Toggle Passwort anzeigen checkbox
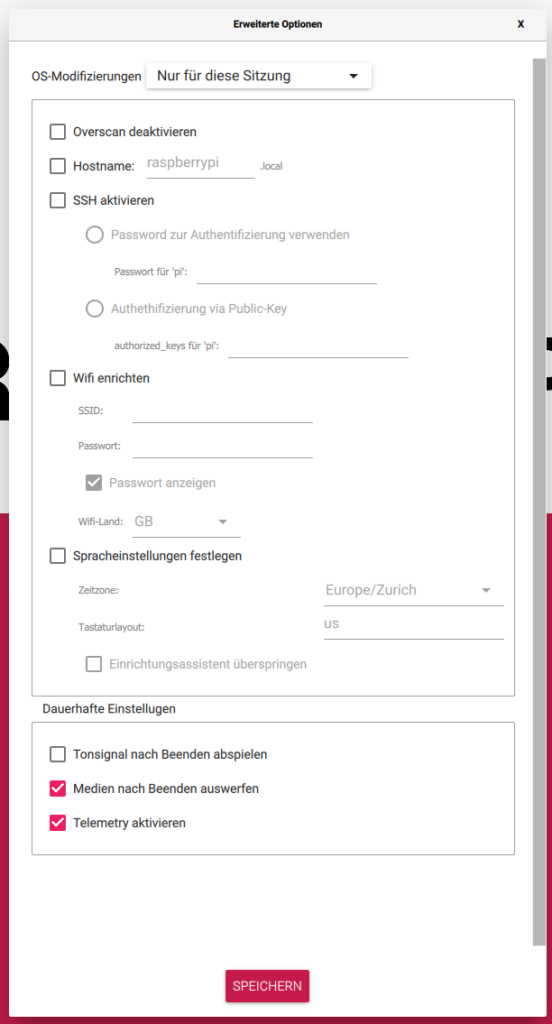The image size is (552, 1024). (x=94, y=483)
